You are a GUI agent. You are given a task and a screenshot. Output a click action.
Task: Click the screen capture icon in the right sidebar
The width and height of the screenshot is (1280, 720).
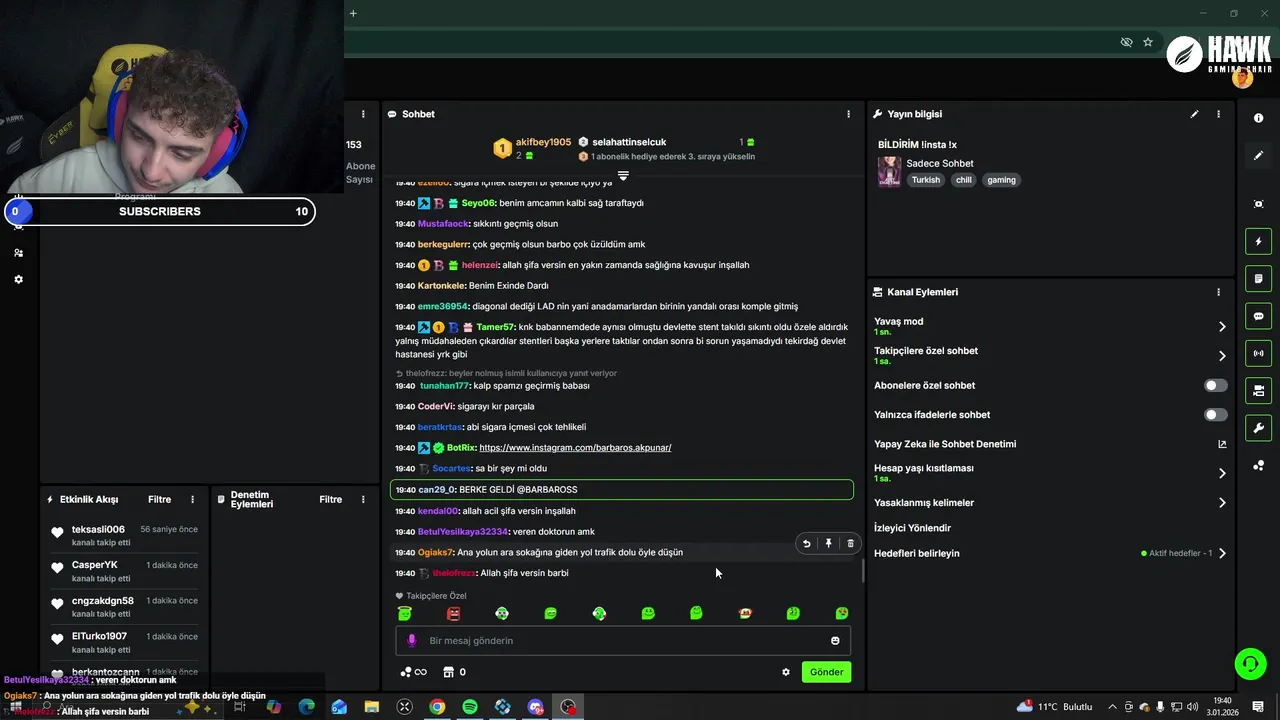click(x=1258, y=204)
